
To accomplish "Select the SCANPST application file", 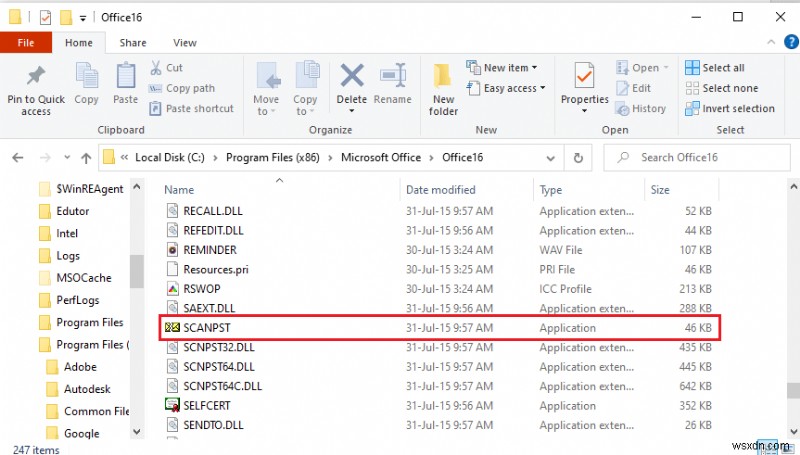I will click(x=439, y=328).
